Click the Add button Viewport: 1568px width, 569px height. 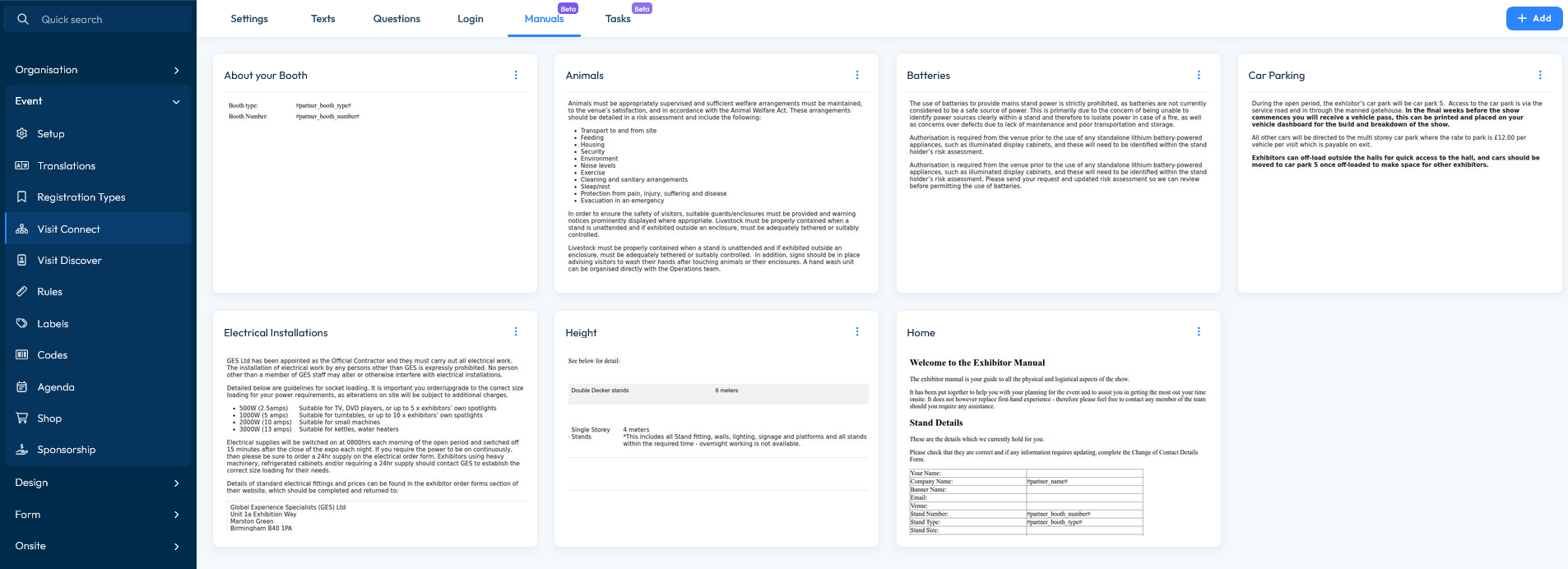click(1534, 18)
